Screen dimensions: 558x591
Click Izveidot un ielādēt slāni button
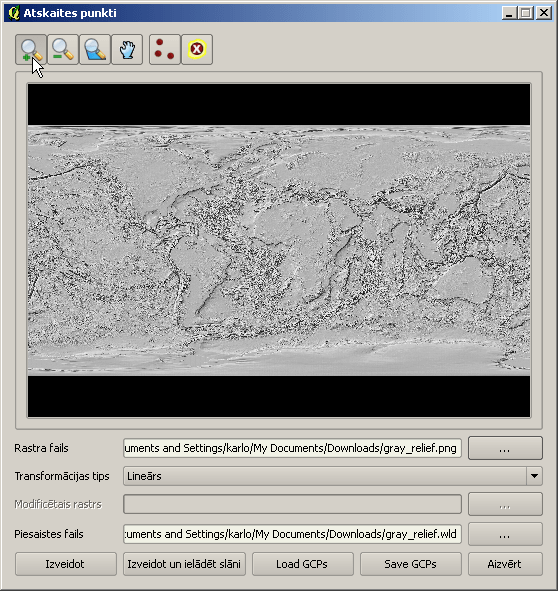184,564
